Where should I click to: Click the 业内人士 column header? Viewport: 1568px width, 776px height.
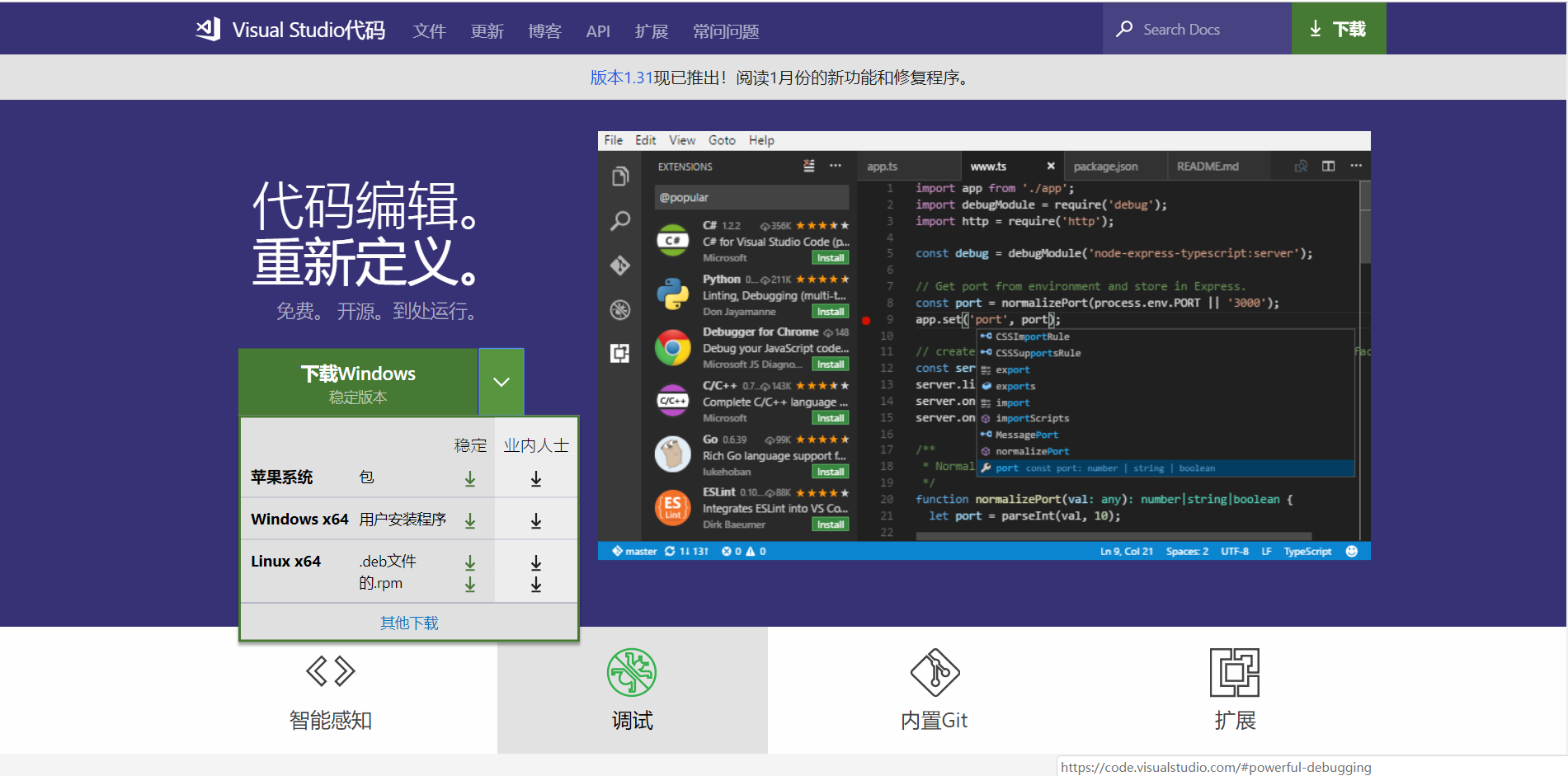tap(536, 445)
